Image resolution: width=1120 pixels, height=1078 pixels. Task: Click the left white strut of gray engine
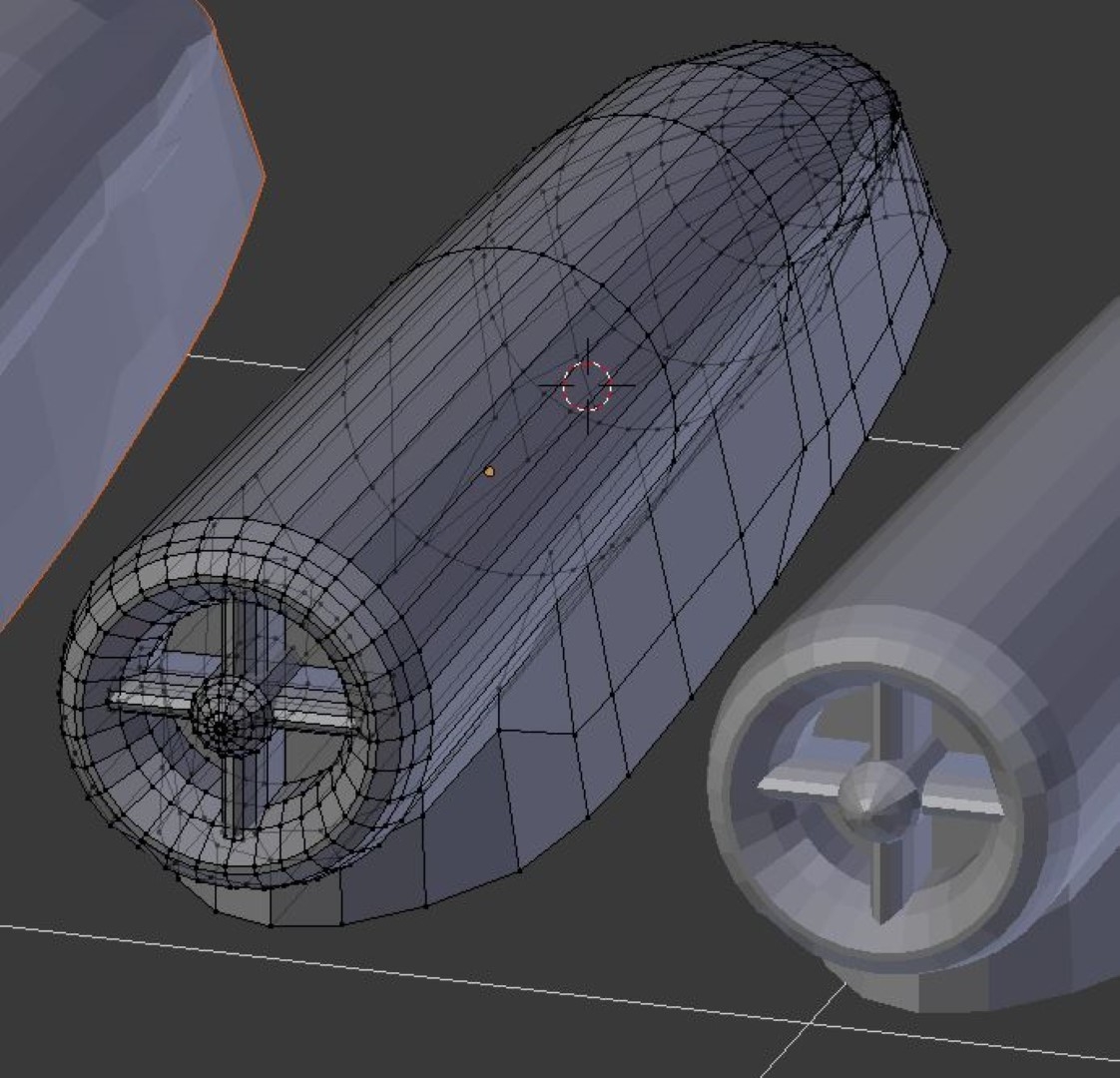(x=799, y=786)
